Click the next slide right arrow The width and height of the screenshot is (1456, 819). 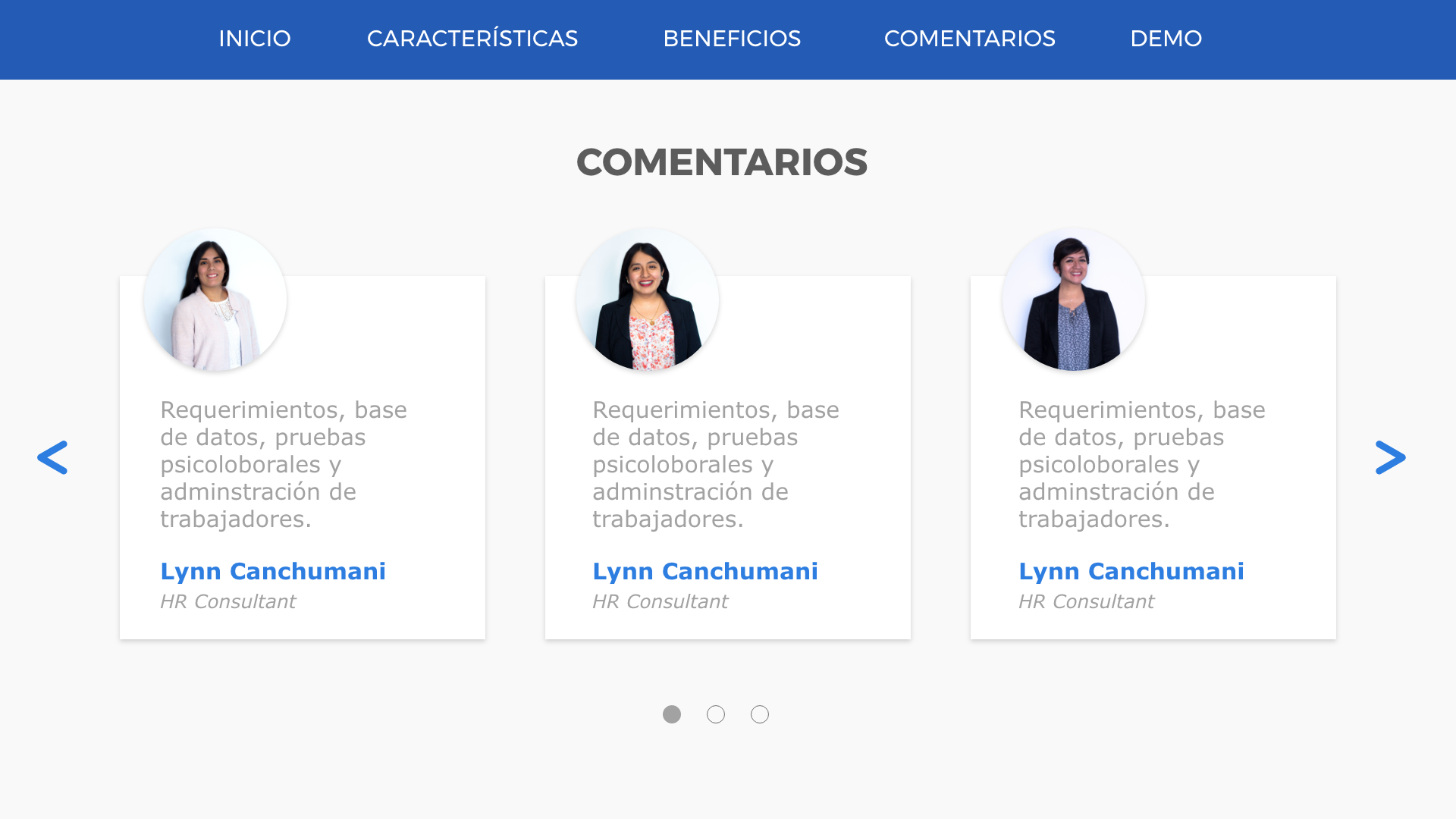pos(1390,458)
